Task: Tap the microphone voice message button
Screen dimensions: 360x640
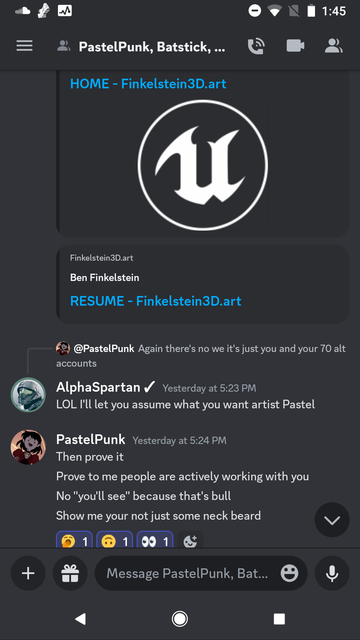Action: [332, 573]
